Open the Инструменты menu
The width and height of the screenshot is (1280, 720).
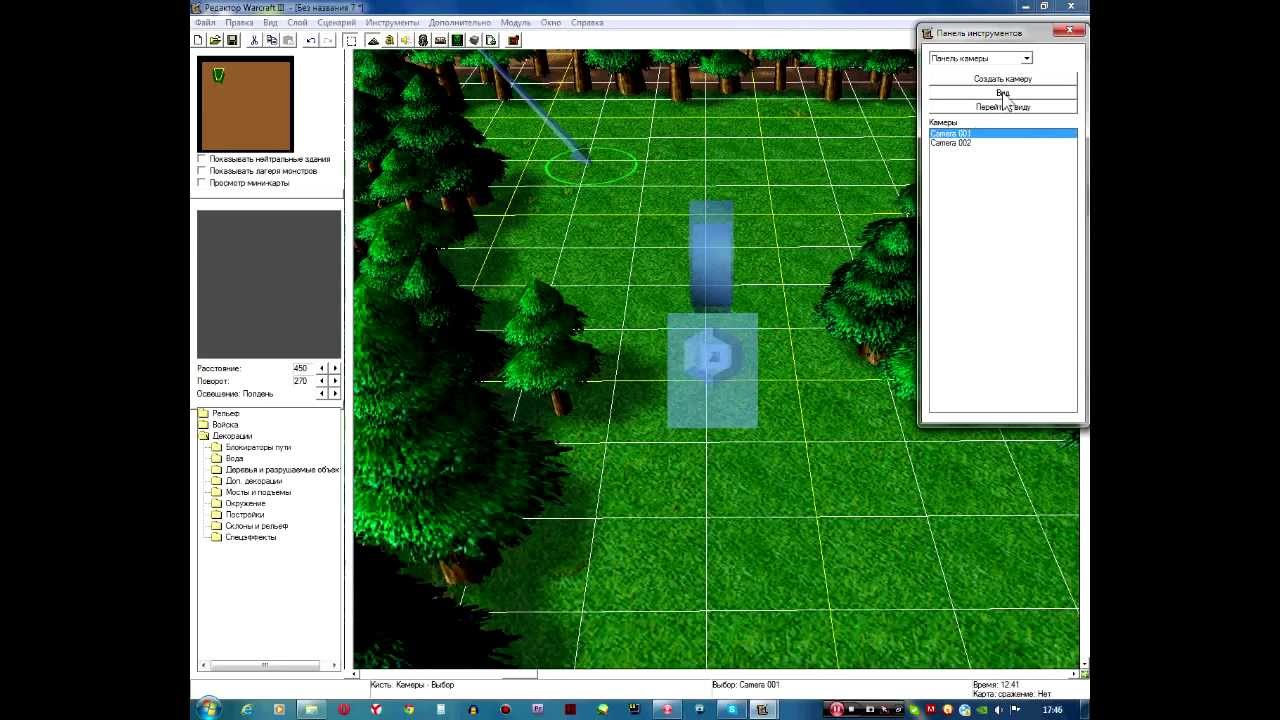pos(392,22)
